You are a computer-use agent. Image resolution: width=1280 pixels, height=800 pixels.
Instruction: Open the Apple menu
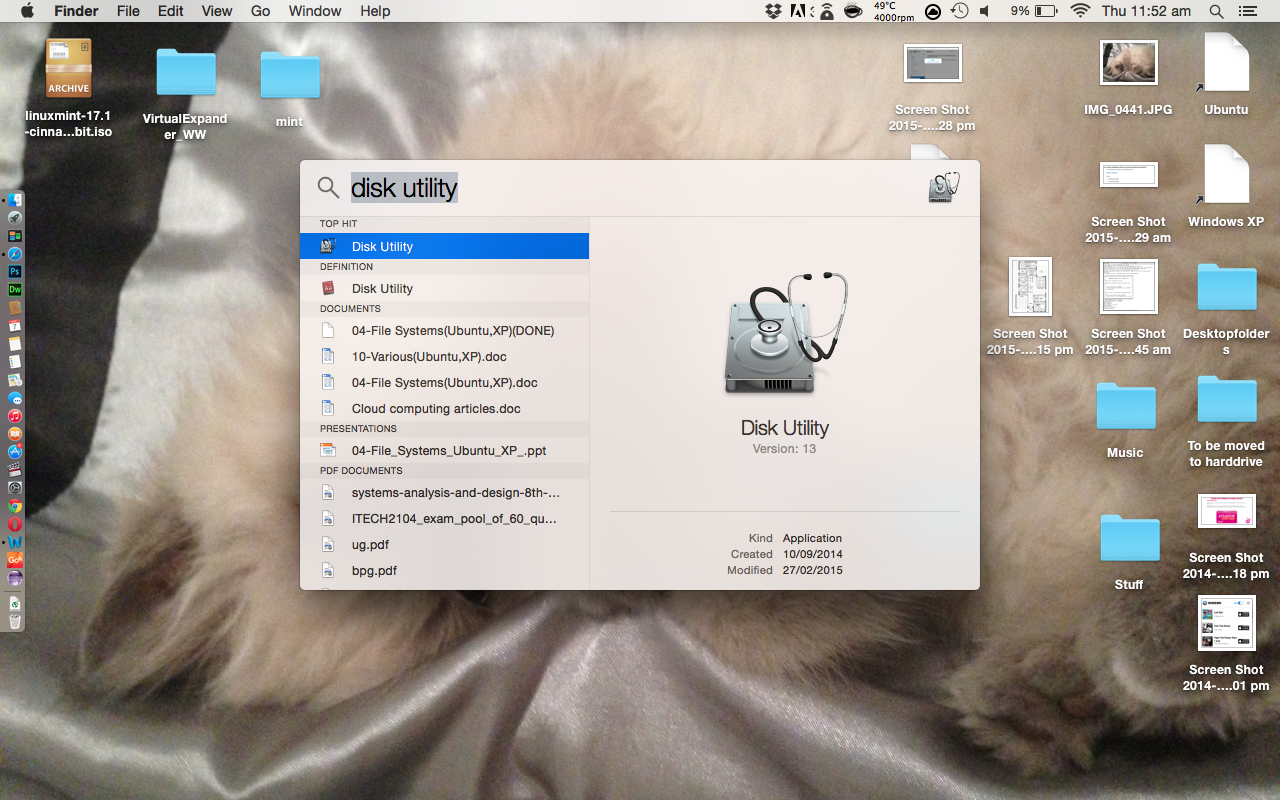[x=27, y=11]
